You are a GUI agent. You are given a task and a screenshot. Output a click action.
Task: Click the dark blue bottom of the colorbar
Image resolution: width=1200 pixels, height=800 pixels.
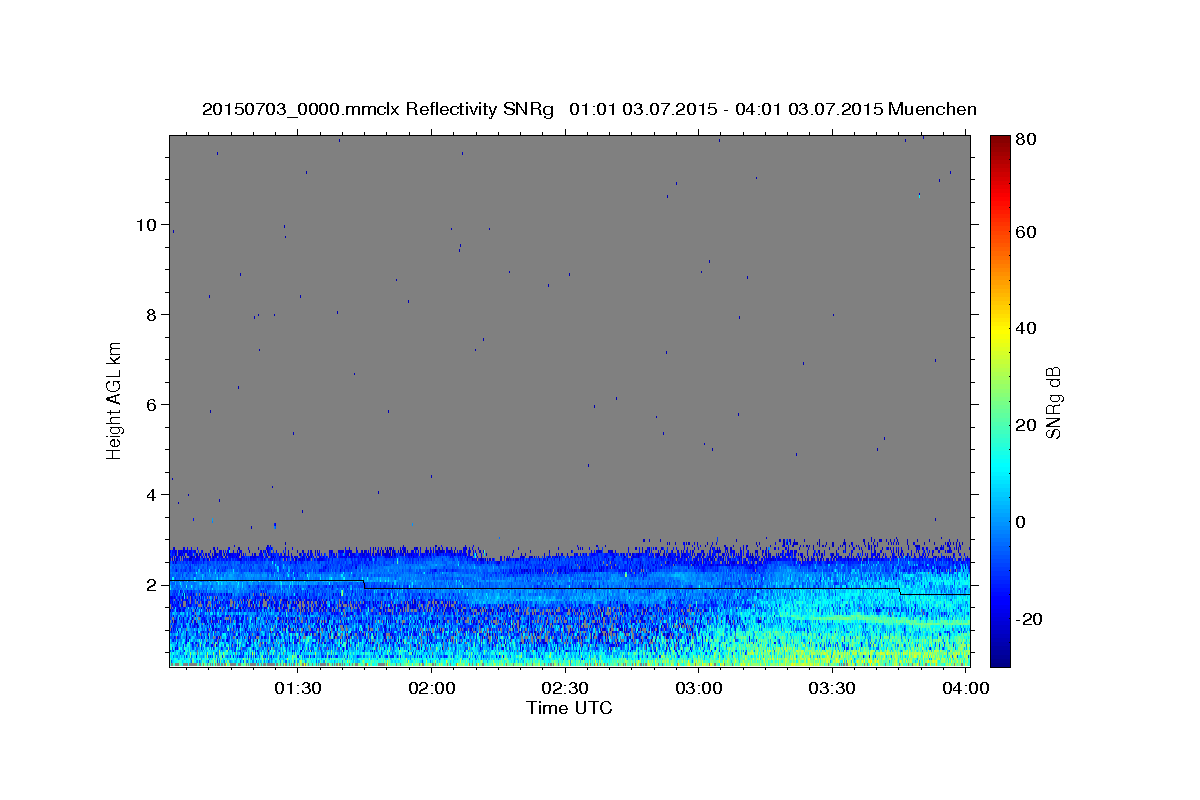(1000, 658)
